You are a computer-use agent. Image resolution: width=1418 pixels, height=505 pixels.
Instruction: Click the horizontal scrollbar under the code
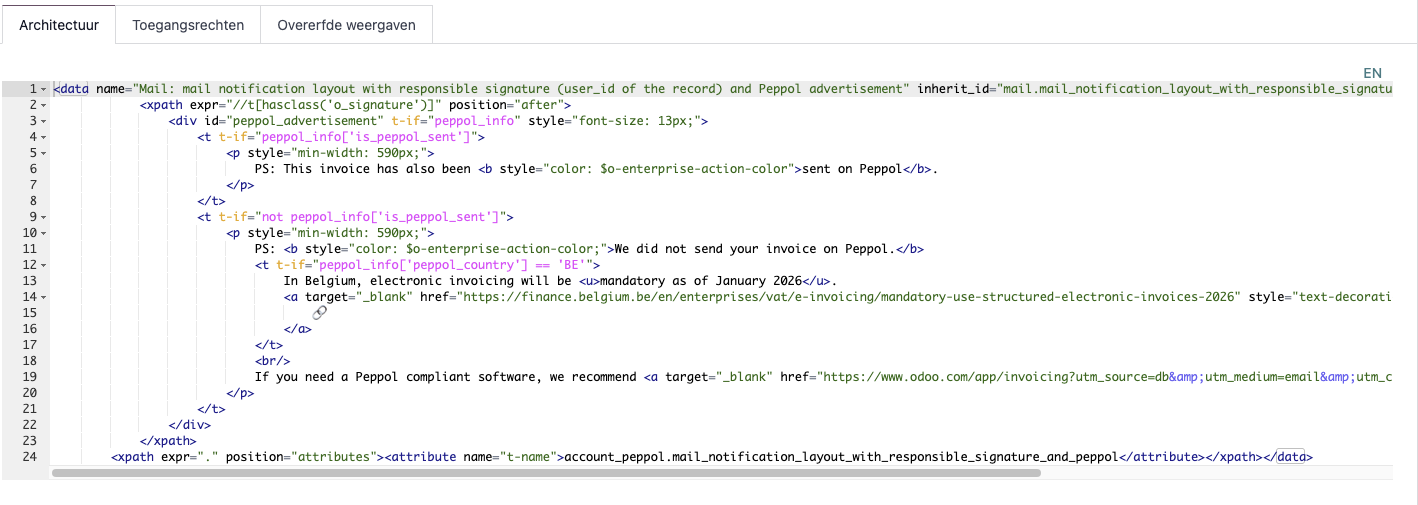pos(545,472)
